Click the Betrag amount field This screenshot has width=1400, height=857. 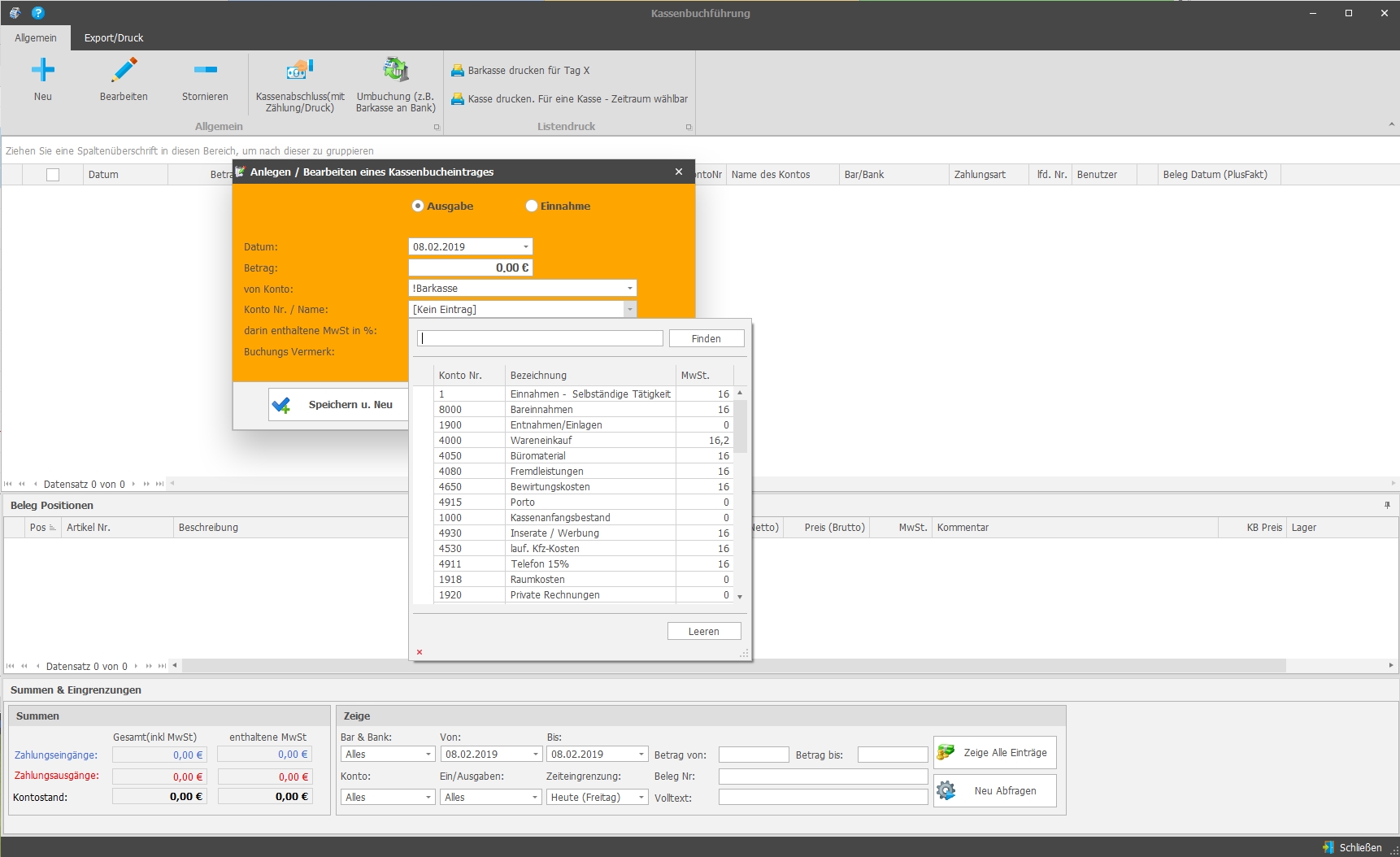[471, 268]
